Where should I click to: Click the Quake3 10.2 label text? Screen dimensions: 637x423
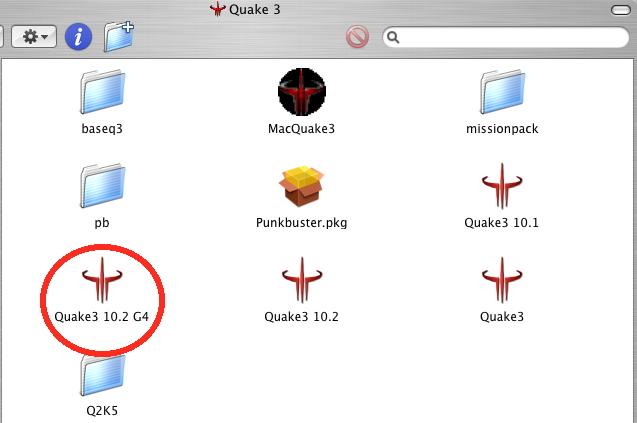click(x=301, y=317)
